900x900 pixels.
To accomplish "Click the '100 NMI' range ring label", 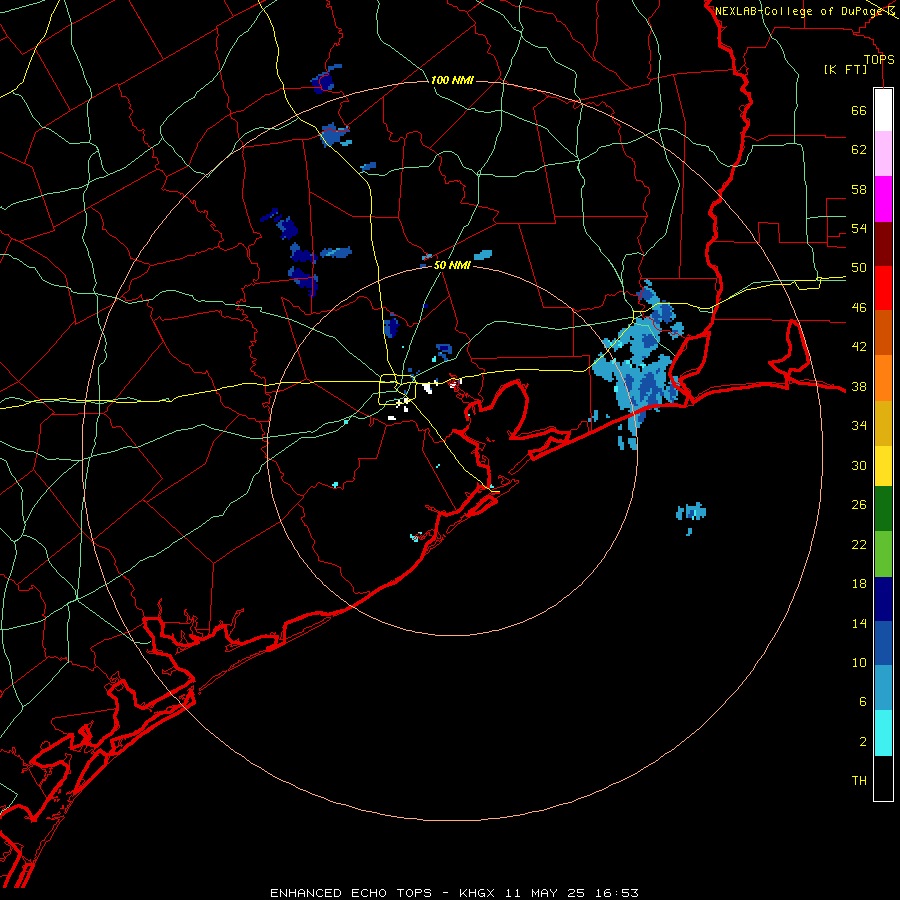I will (452, 80).
